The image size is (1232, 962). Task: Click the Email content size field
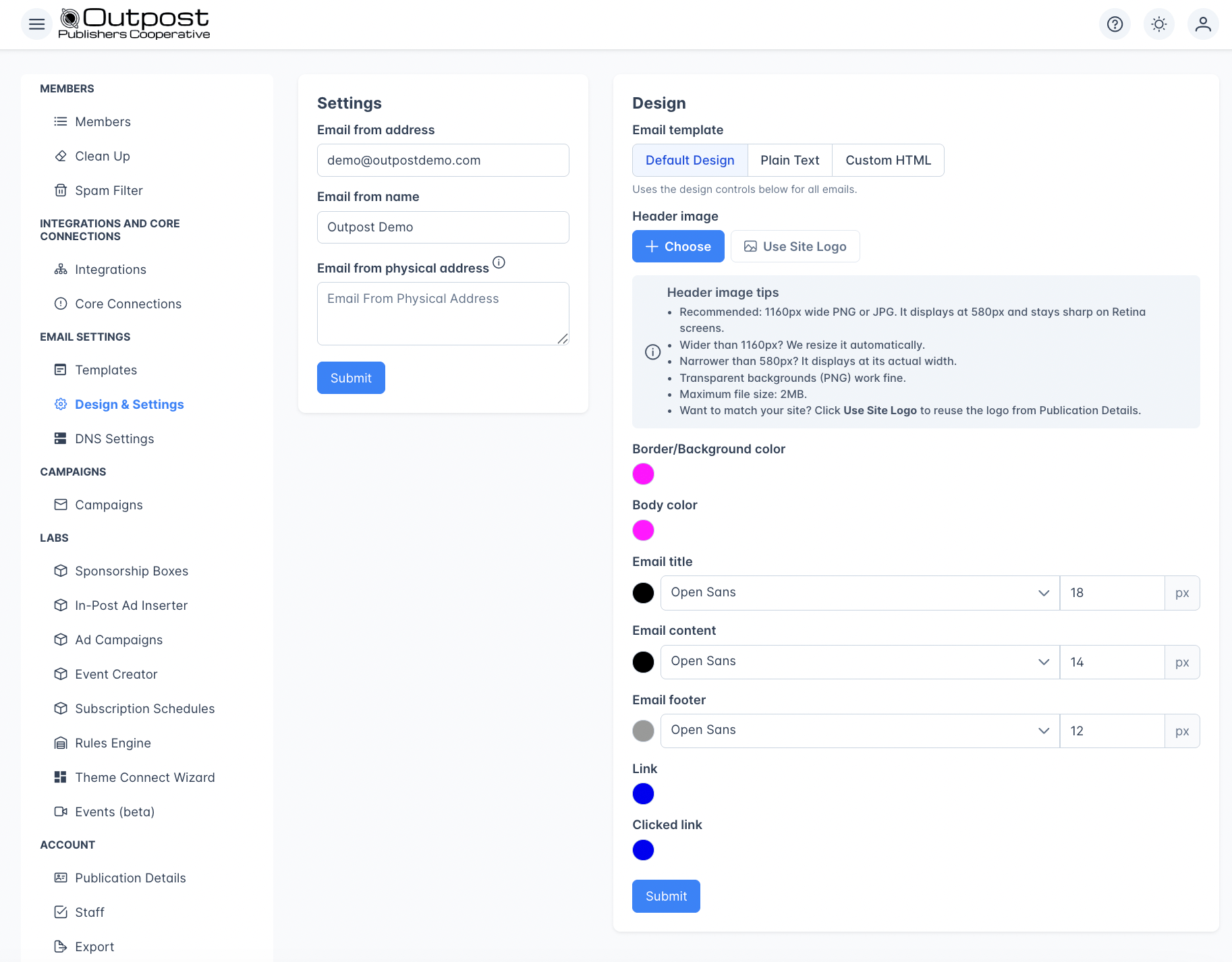[1112, 662]
